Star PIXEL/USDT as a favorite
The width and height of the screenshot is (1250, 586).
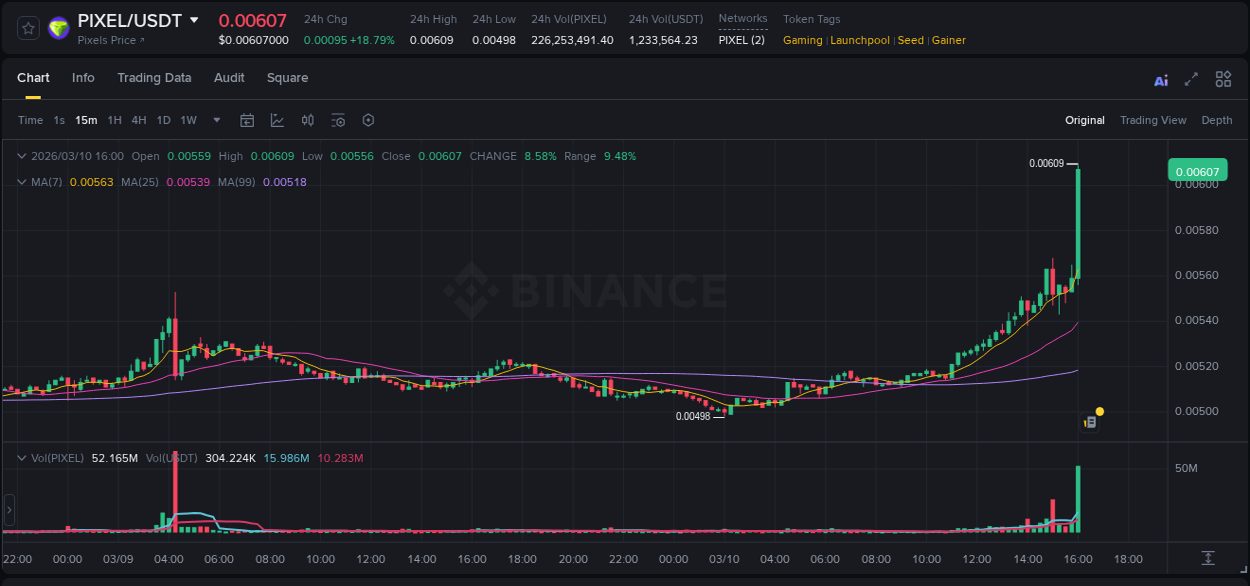coord(27,27)
